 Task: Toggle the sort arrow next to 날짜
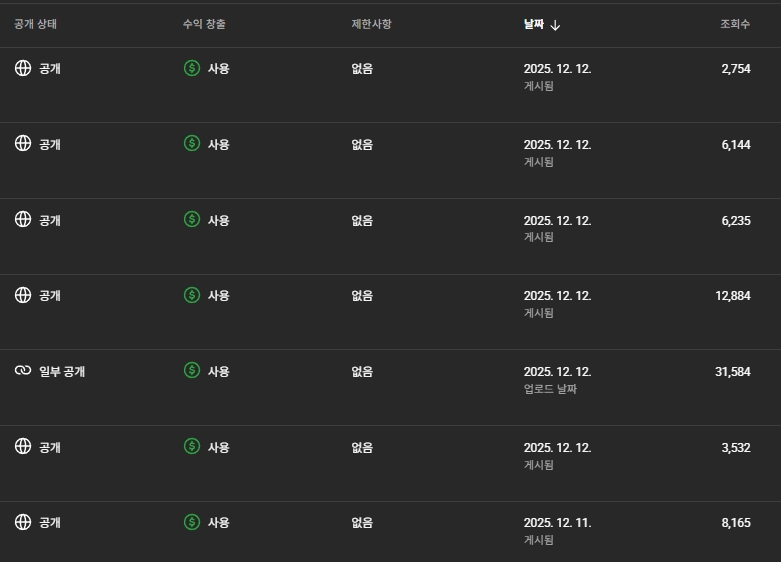[556, 25]
